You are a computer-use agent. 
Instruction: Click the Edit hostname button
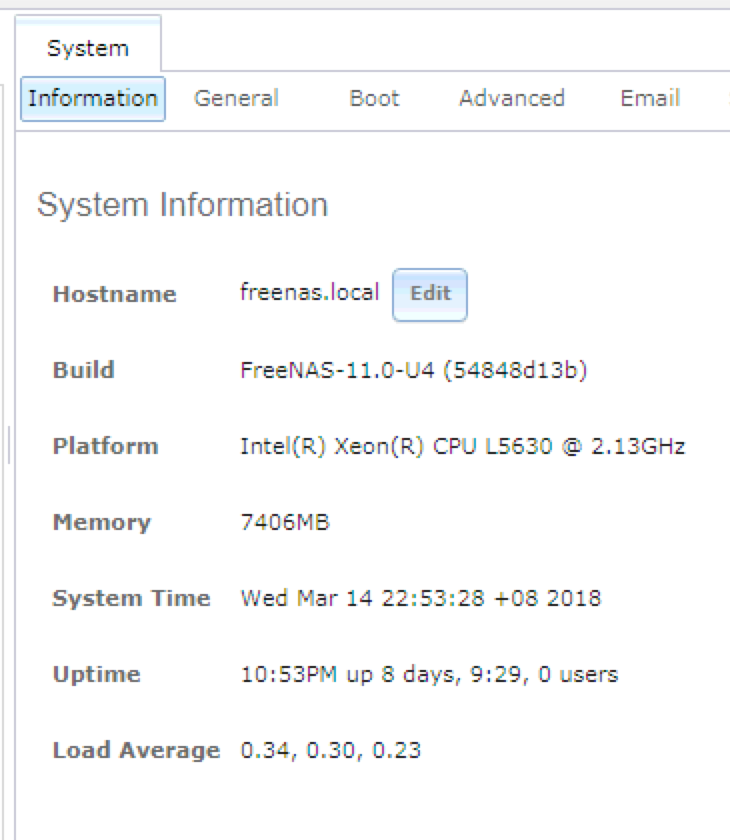(430, 295)
